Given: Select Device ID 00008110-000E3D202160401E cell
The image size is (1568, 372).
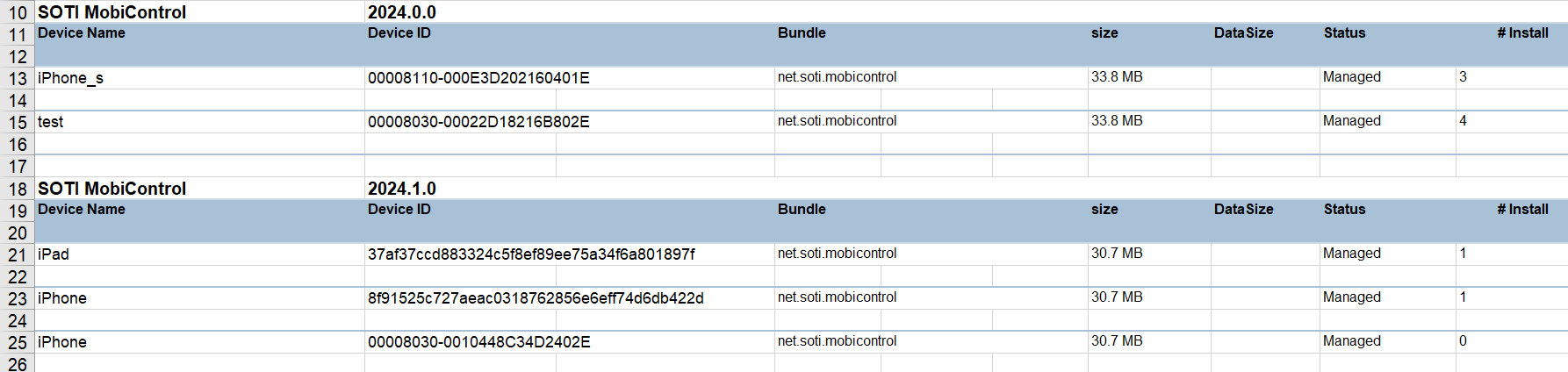Looking at the screenshot, I should point(570,78).
